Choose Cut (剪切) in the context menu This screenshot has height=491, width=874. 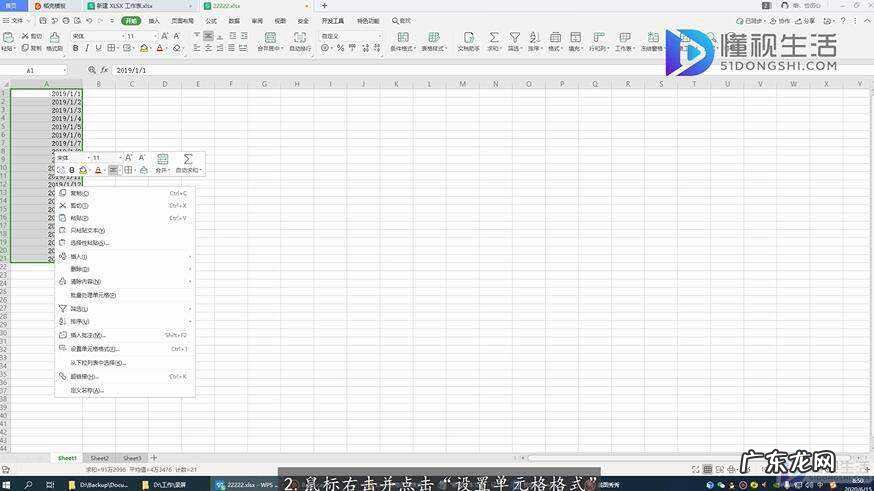pos(125,206)
